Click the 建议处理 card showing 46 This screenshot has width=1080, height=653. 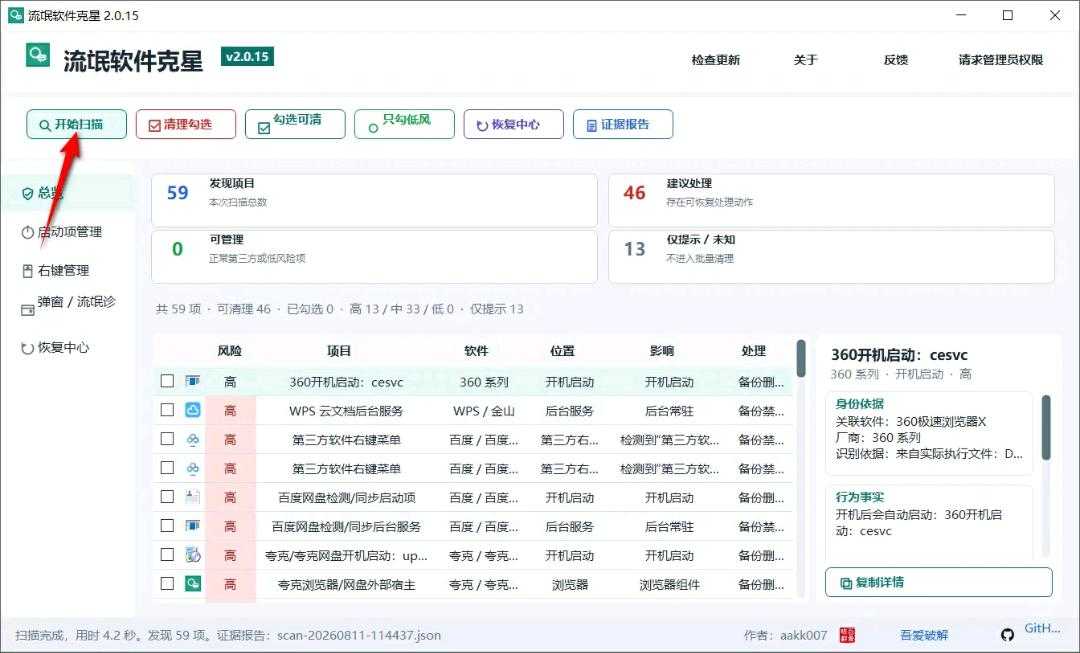[x=831, y=200]
